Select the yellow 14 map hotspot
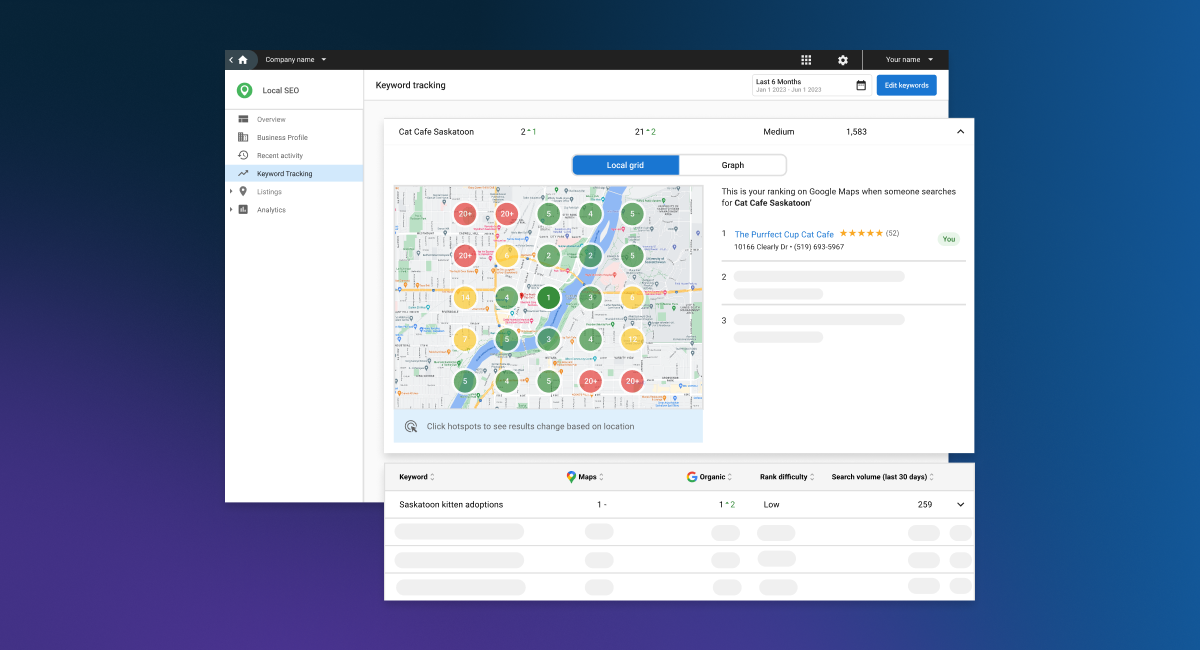1200x650 pixels. [x=465, y=297]
